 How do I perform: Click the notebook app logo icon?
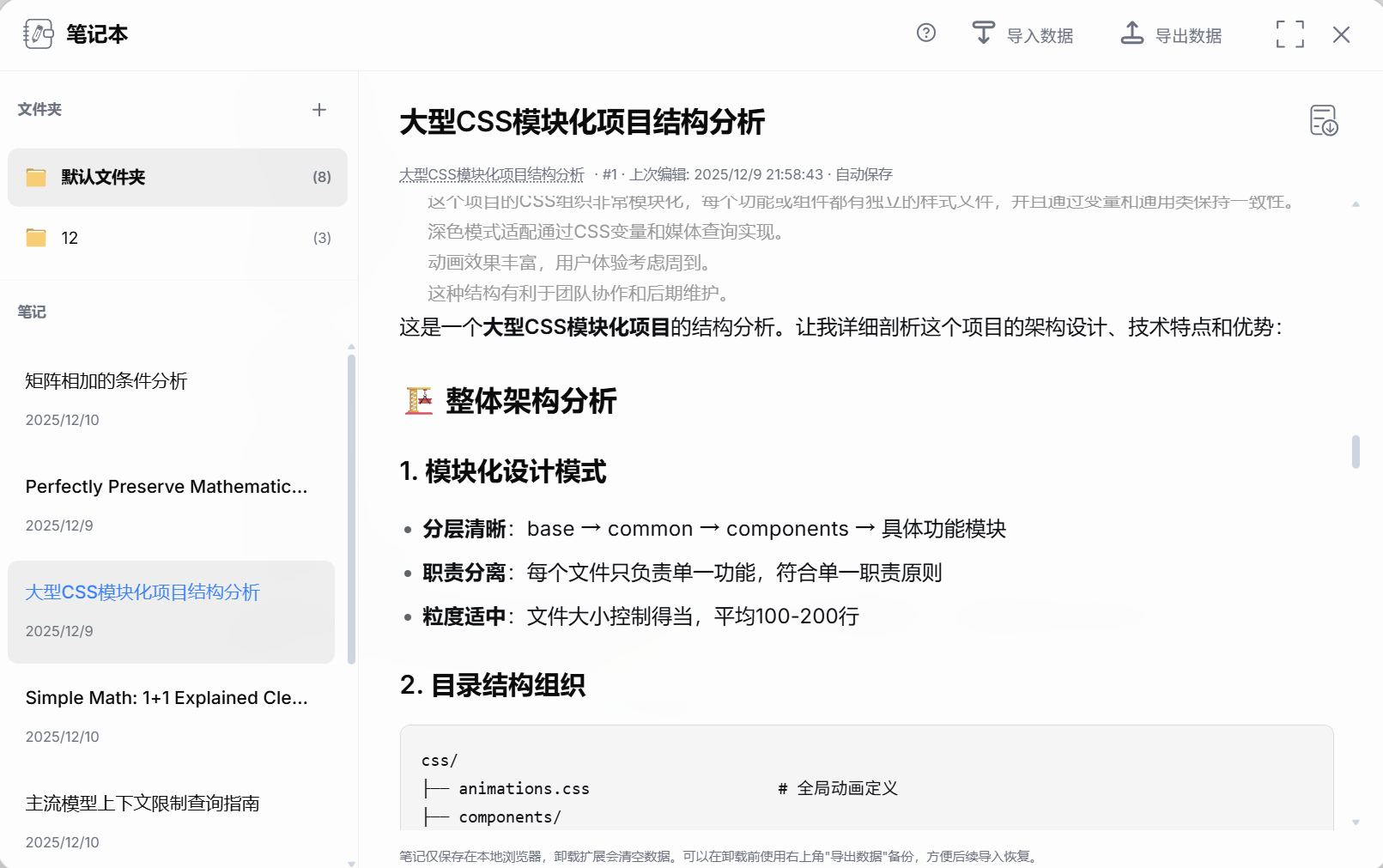[x=38, y=33]
